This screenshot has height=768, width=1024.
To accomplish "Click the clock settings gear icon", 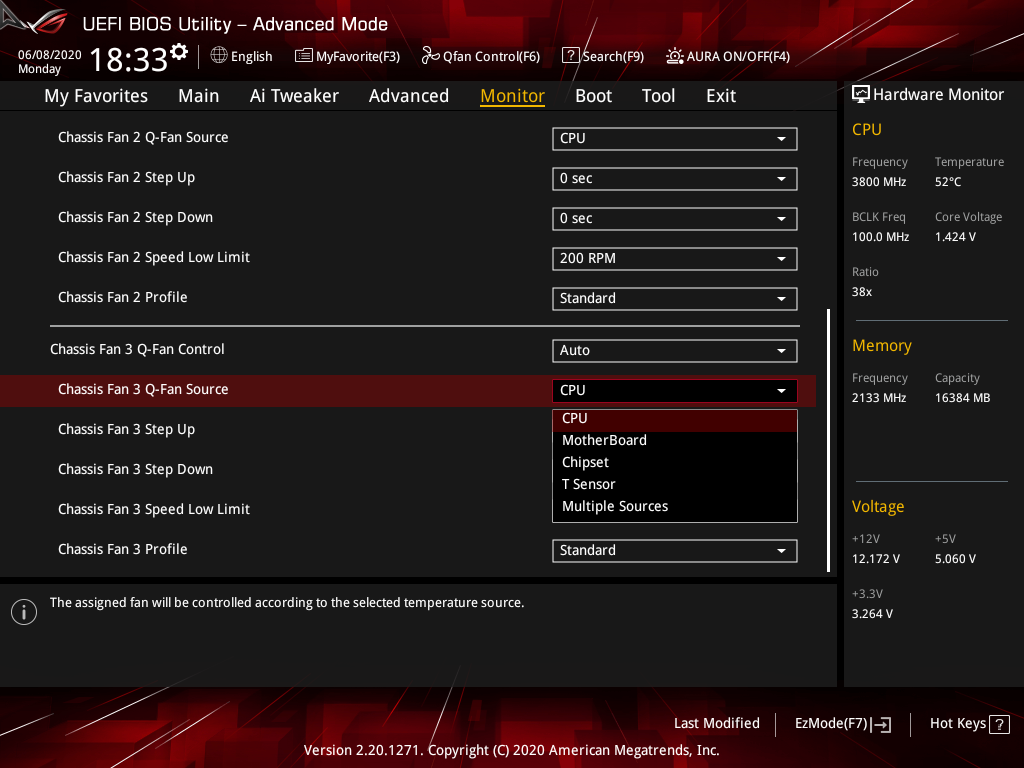I will [179, 52].
